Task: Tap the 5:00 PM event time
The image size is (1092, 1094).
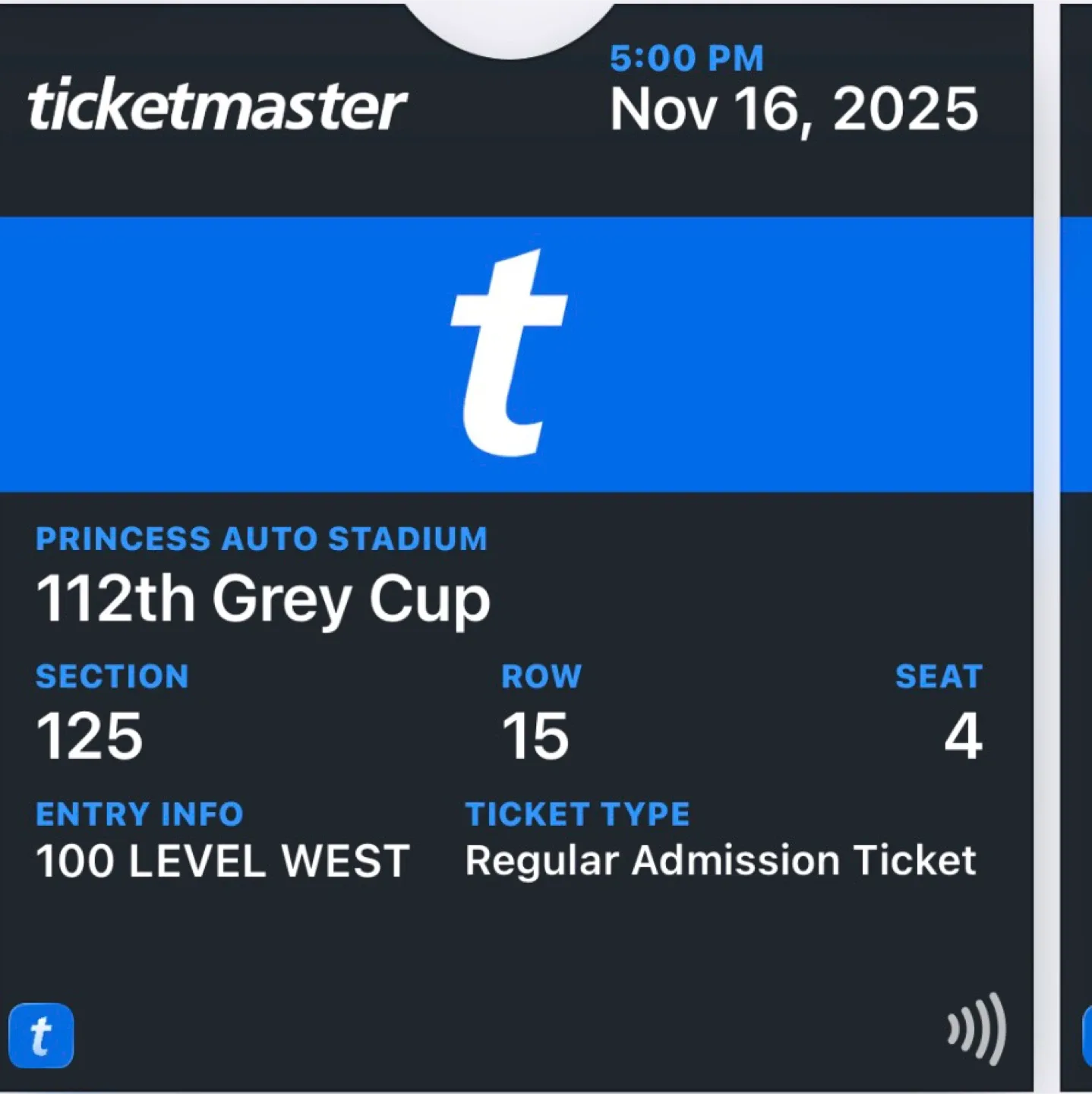Action: tap(686, 56)
